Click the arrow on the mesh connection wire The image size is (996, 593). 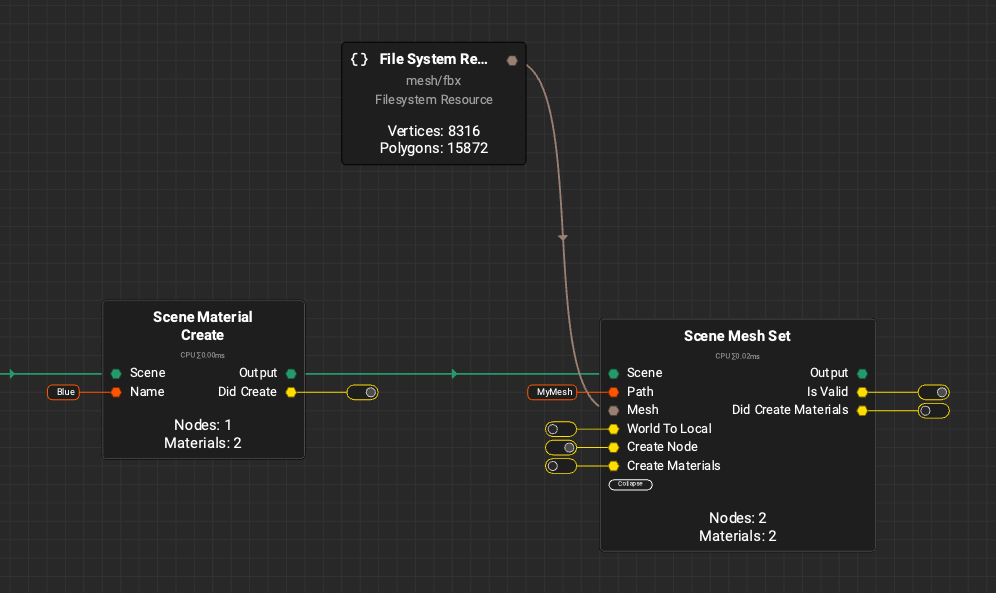coord(563,237)
